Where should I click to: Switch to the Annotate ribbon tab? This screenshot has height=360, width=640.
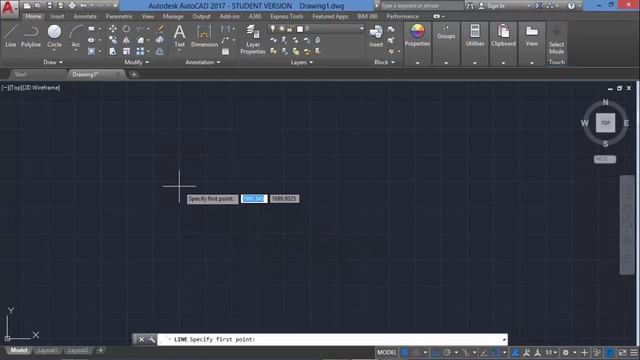coord(85,16)
